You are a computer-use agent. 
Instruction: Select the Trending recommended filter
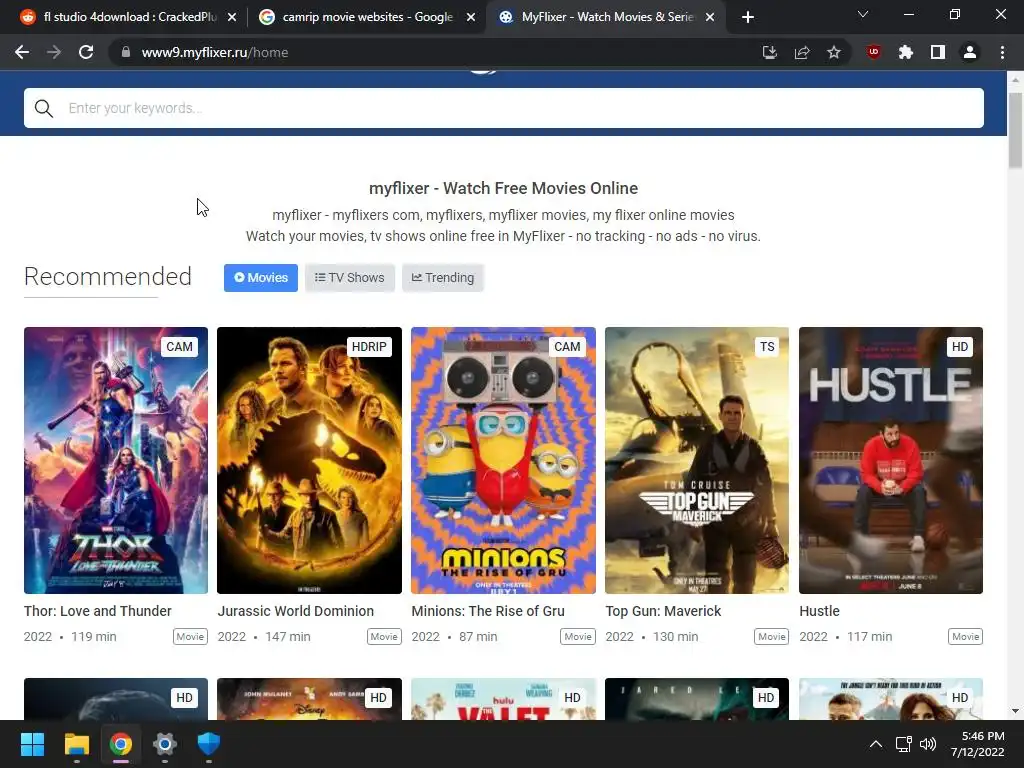click(x=443, y=278)
